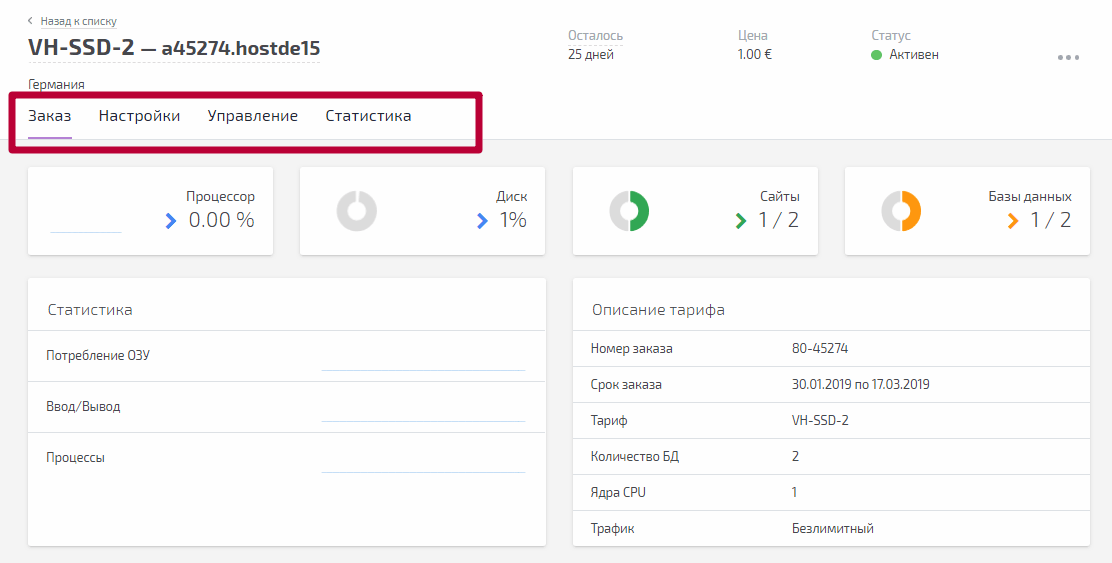Click the orange Базы данных donut chart
The width and height of the screenshot is (1112, 563).
click(901, 211)
